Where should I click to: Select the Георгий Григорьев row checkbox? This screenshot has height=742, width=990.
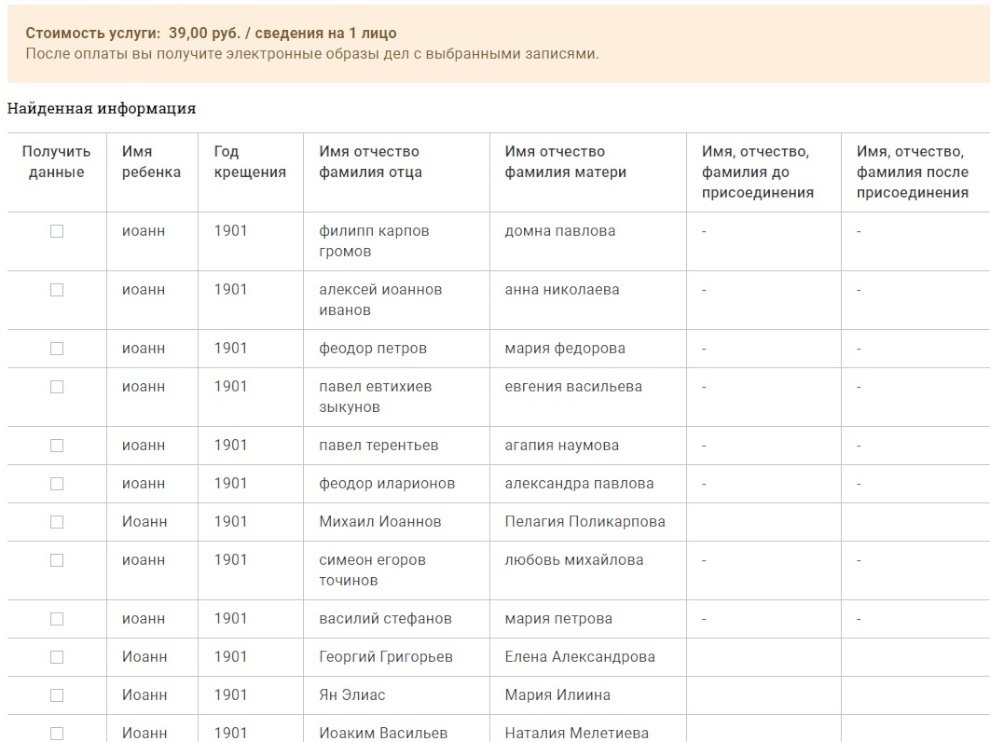click(x=57, y=657)
